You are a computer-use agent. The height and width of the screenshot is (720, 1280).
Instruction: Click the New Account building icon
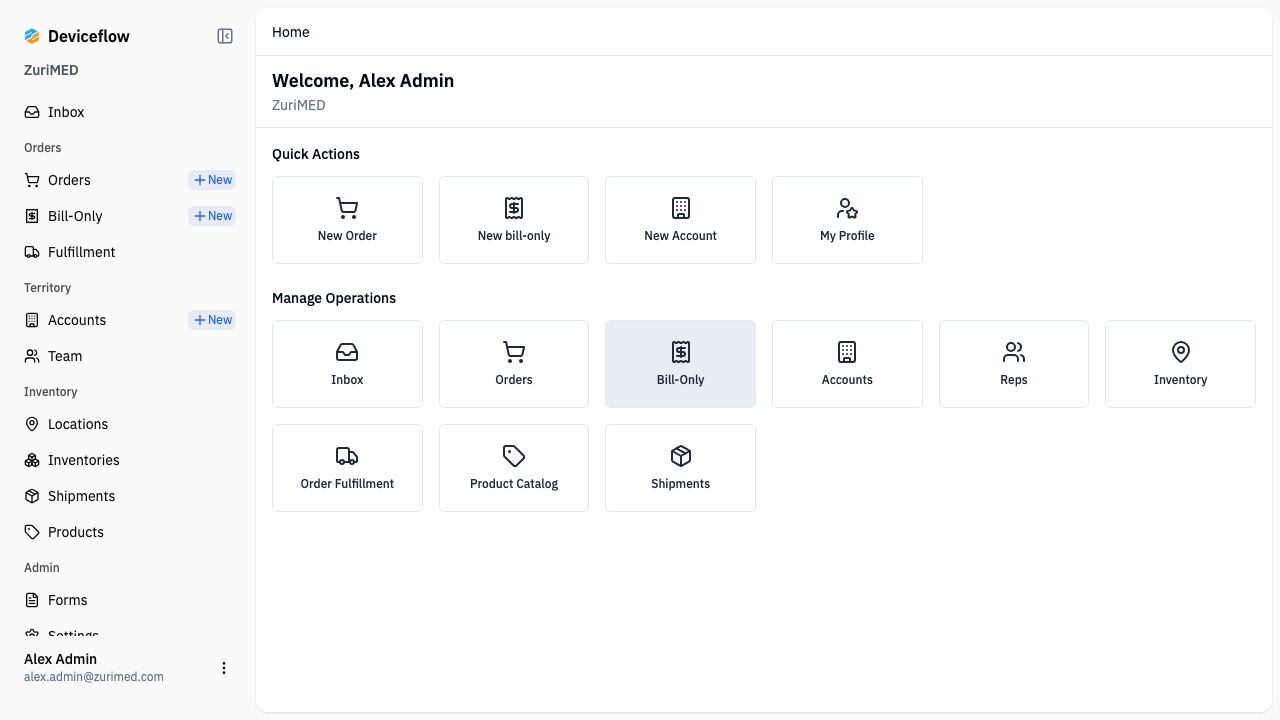coord(680,207)
